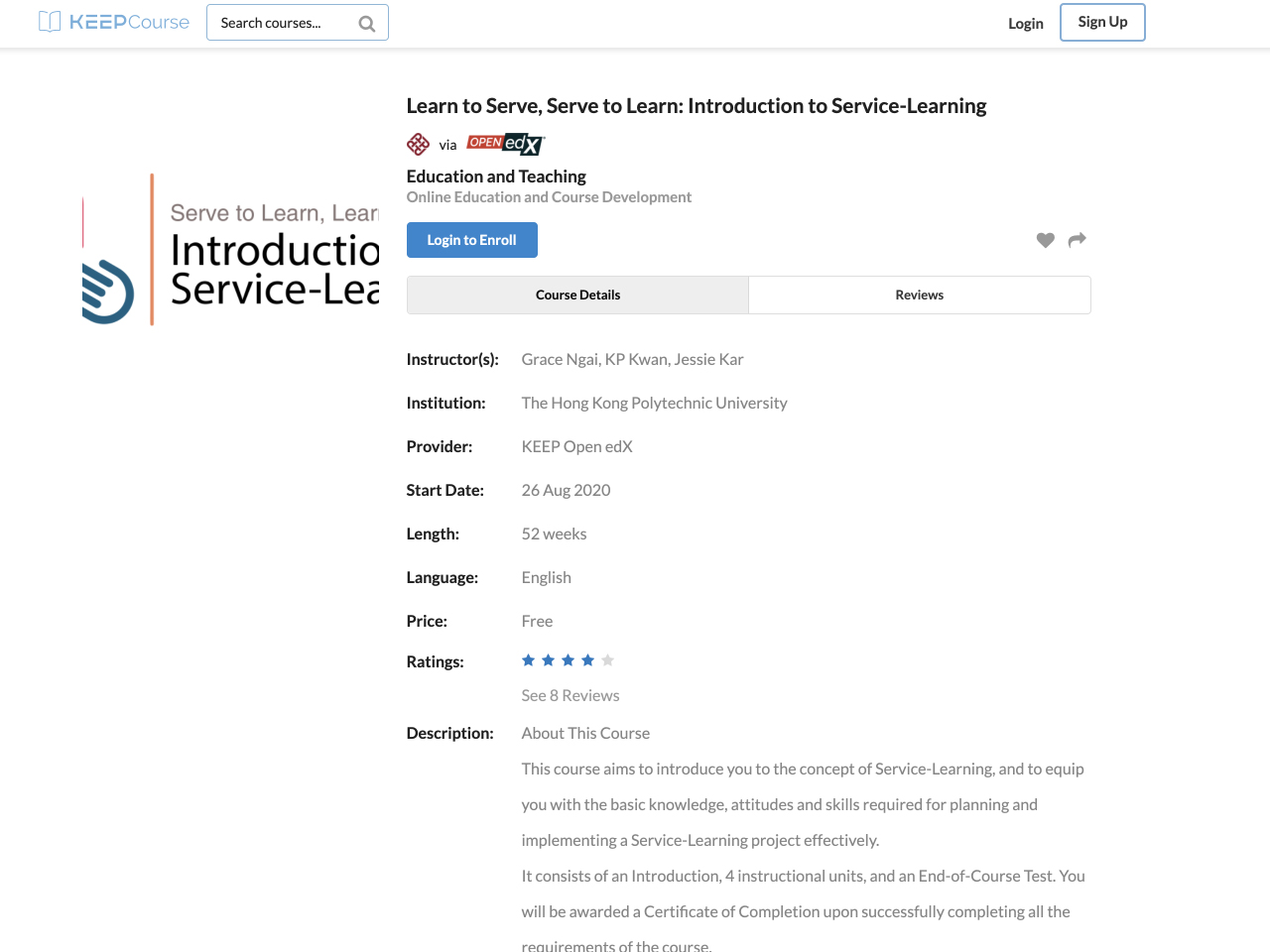
Task: Click the course title heading
Action: pos(697,105)
